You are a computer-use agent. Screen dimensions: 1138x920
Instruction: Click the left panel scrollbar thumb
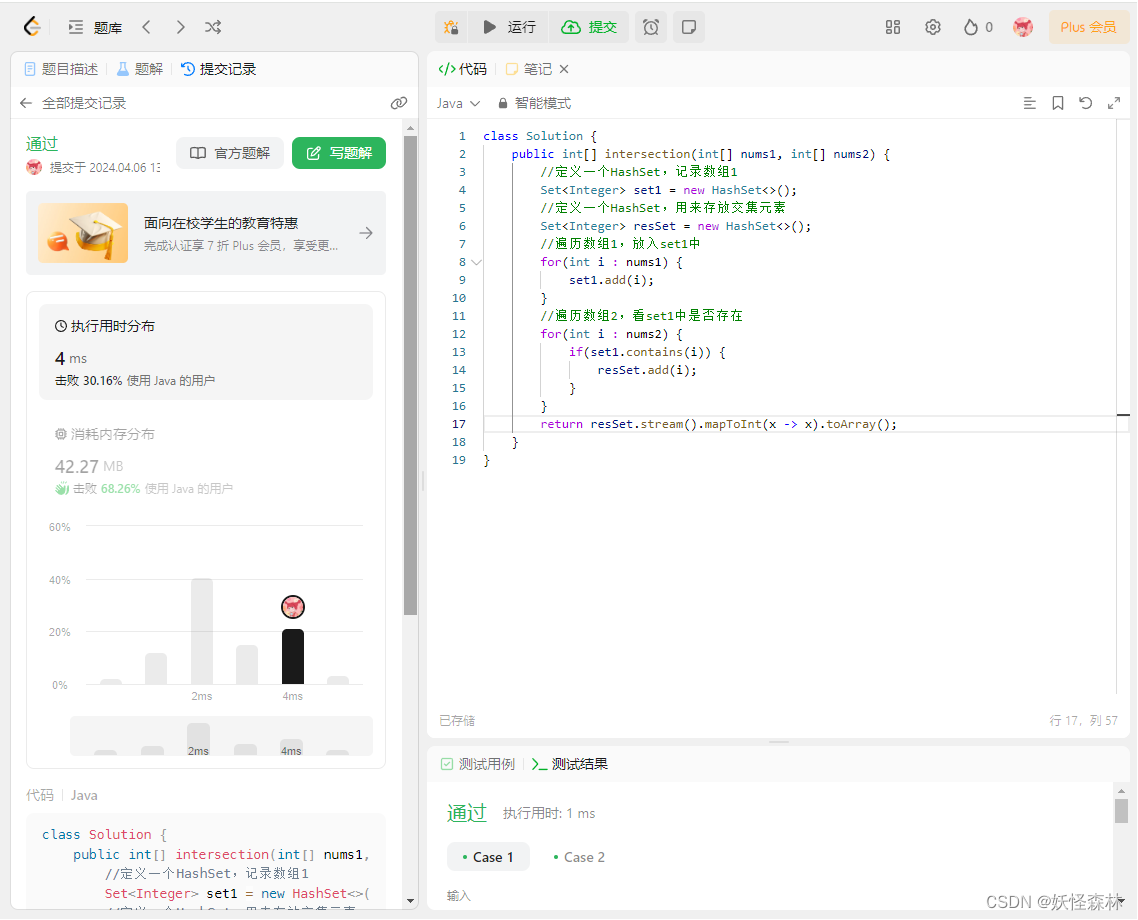point(410,375)
